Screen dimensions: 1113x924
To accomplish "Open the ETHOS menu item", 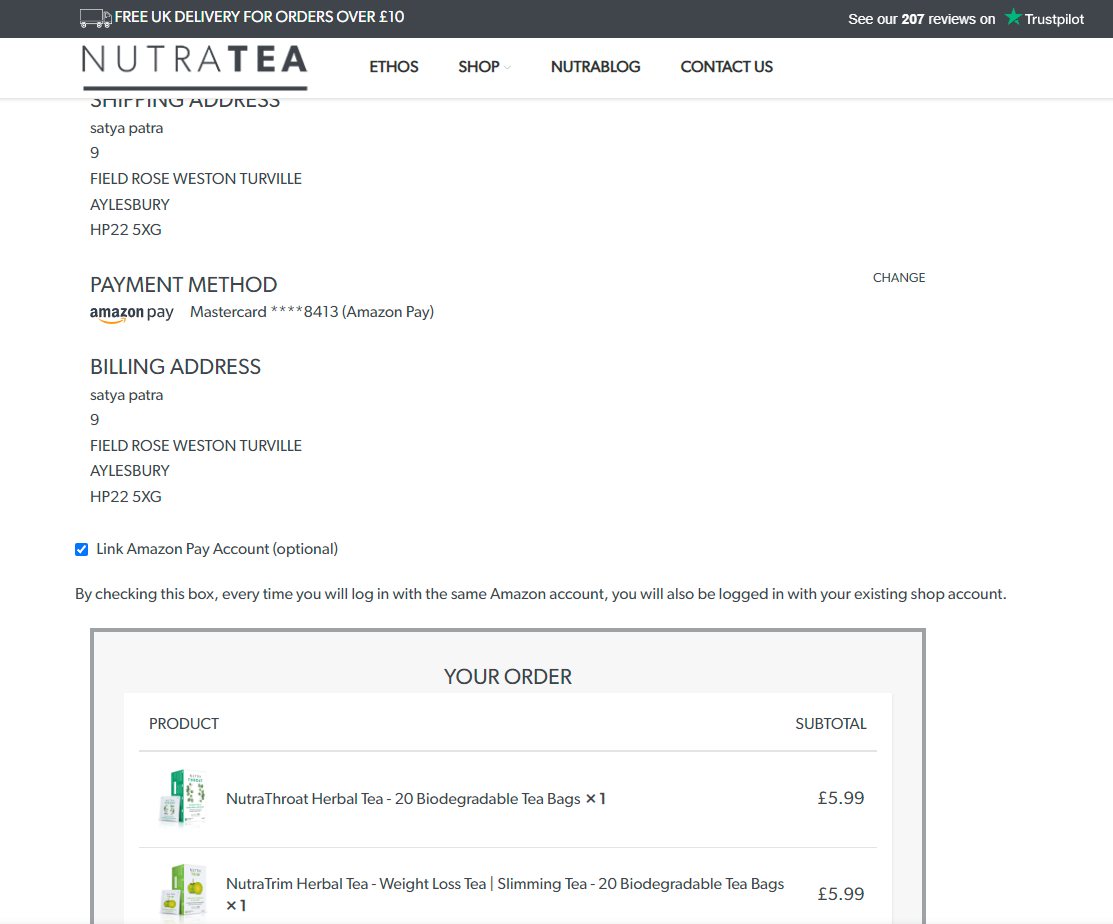I will coord(393,67).
